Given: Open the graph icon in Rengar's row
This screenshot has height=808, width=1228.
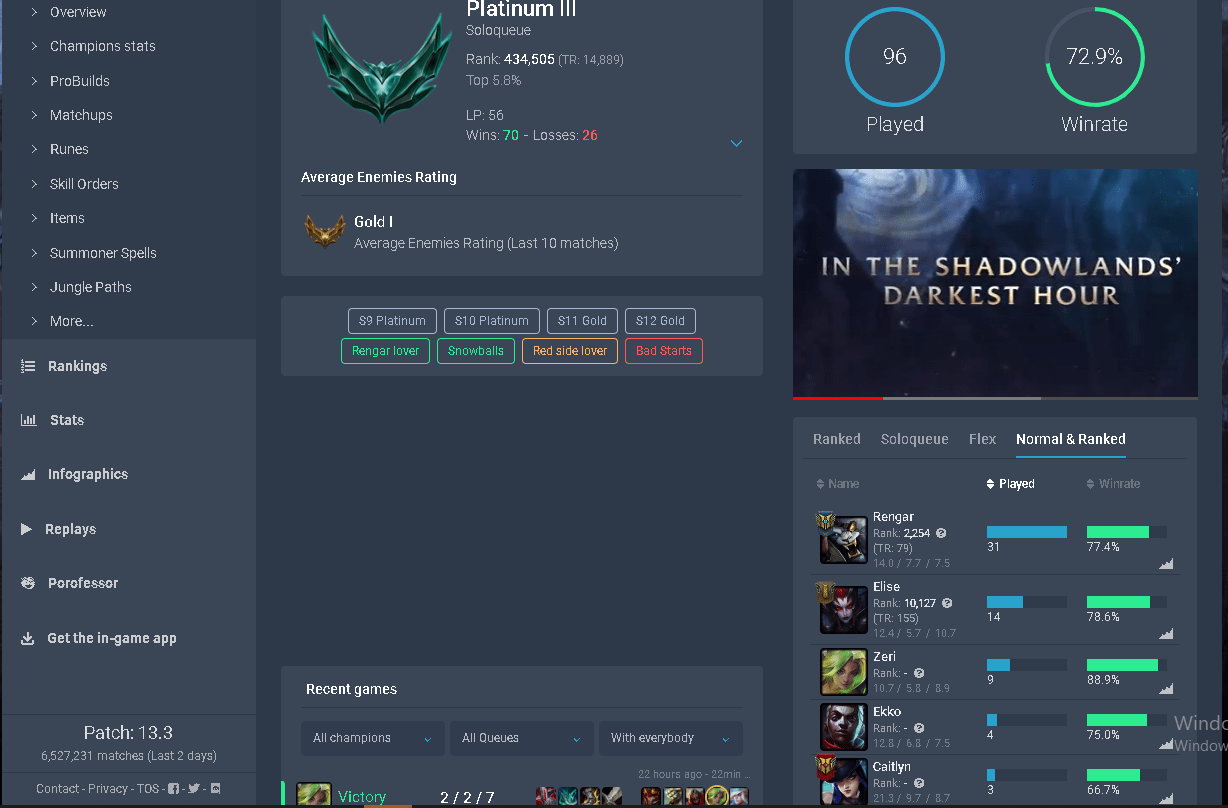Looking at the screenshot, I should tap(1166, 564).
